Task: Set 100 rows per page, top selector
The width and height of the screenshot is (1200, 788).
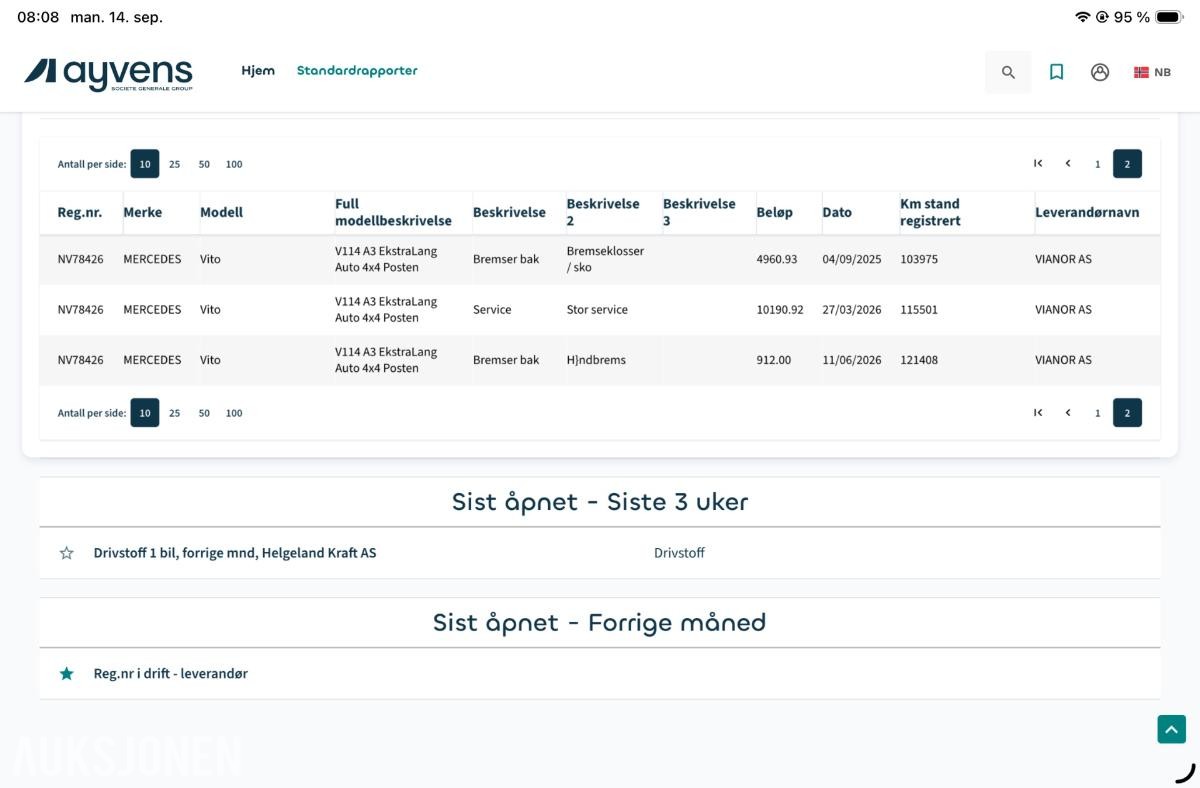Action: [x=234, y=164]
